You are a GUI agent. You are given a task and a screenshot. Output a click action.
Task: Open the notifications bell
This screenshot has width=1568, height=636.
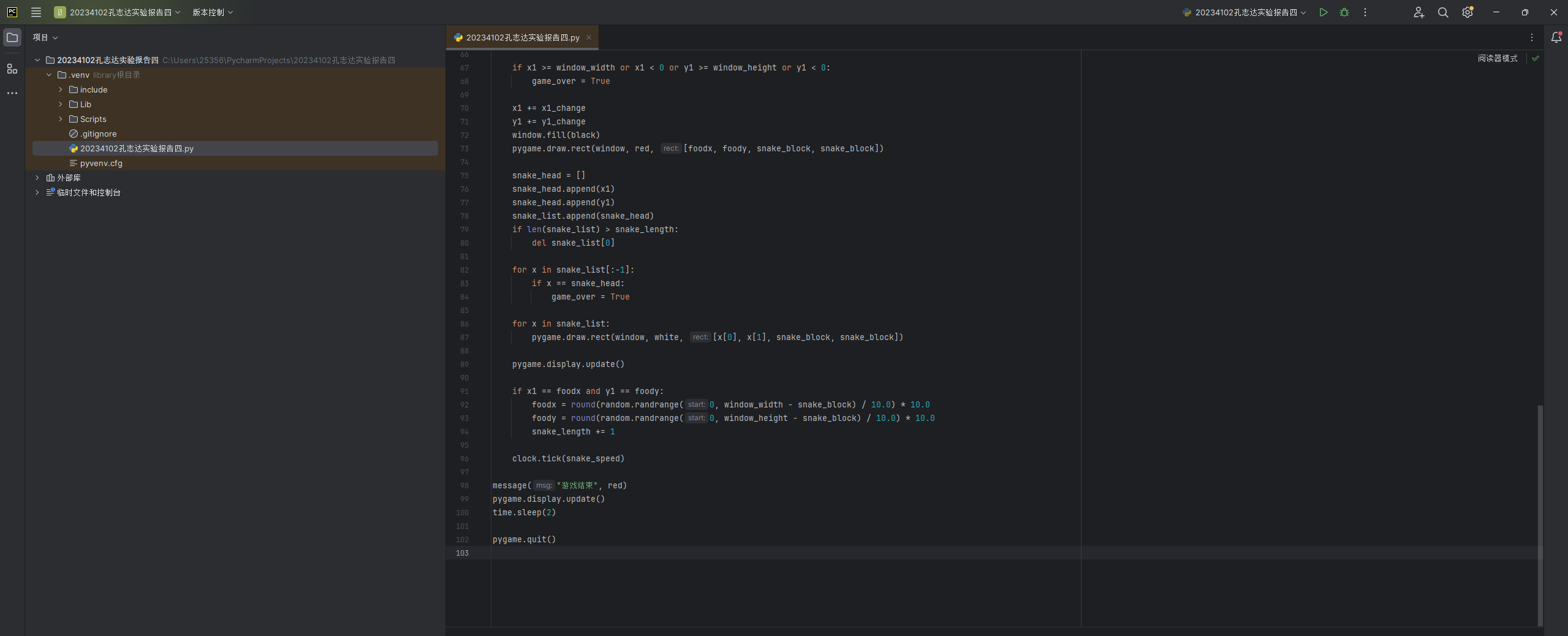pos(1556,37)
